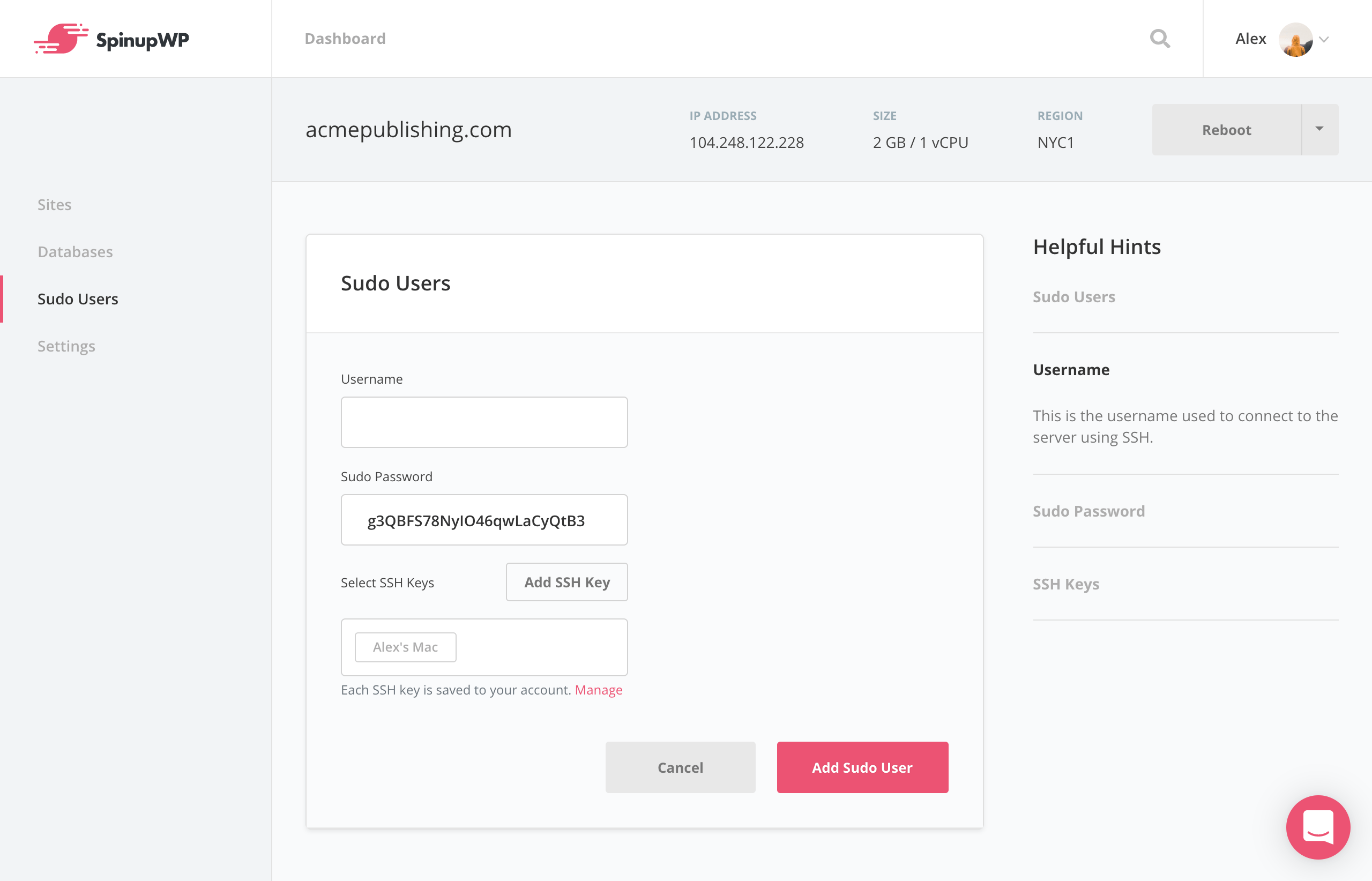Expand the SSH Keys hint
1372x881 pixels.
click(1066, 584)
